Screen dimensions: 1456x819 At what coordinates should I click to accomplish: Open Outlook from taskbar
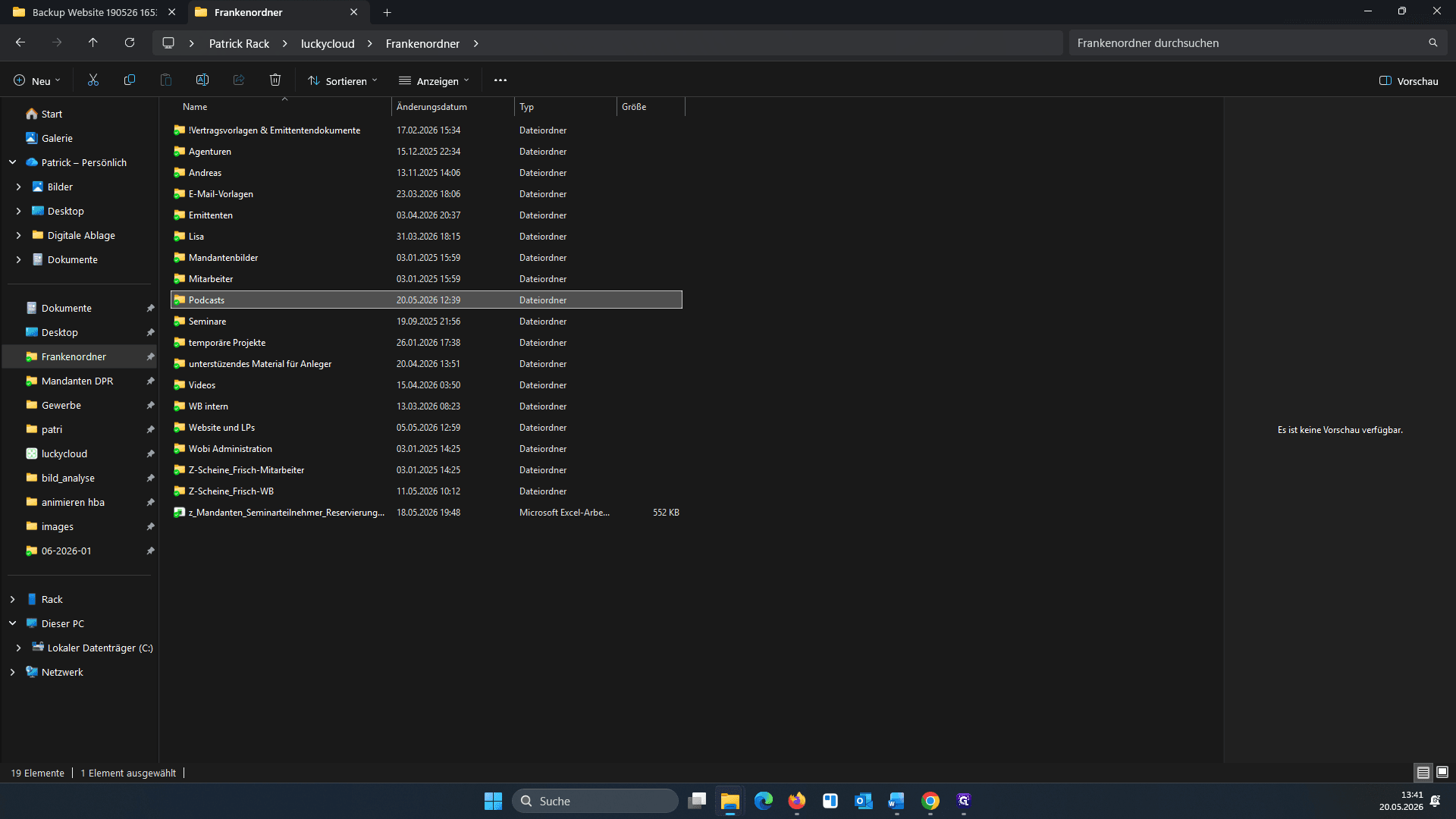tap(864, 801)
